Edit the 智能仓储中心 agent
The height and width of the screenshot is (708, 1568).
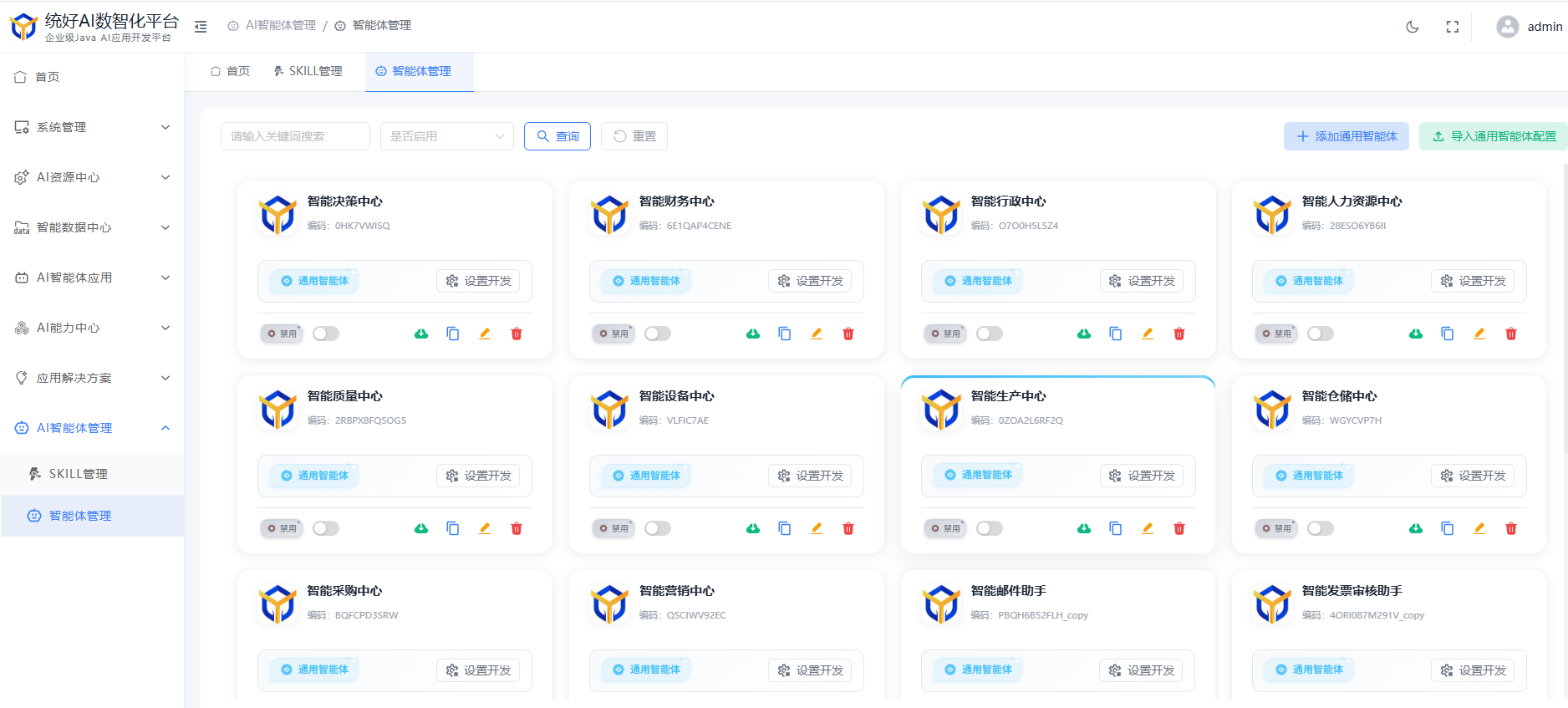point(1479,528)
